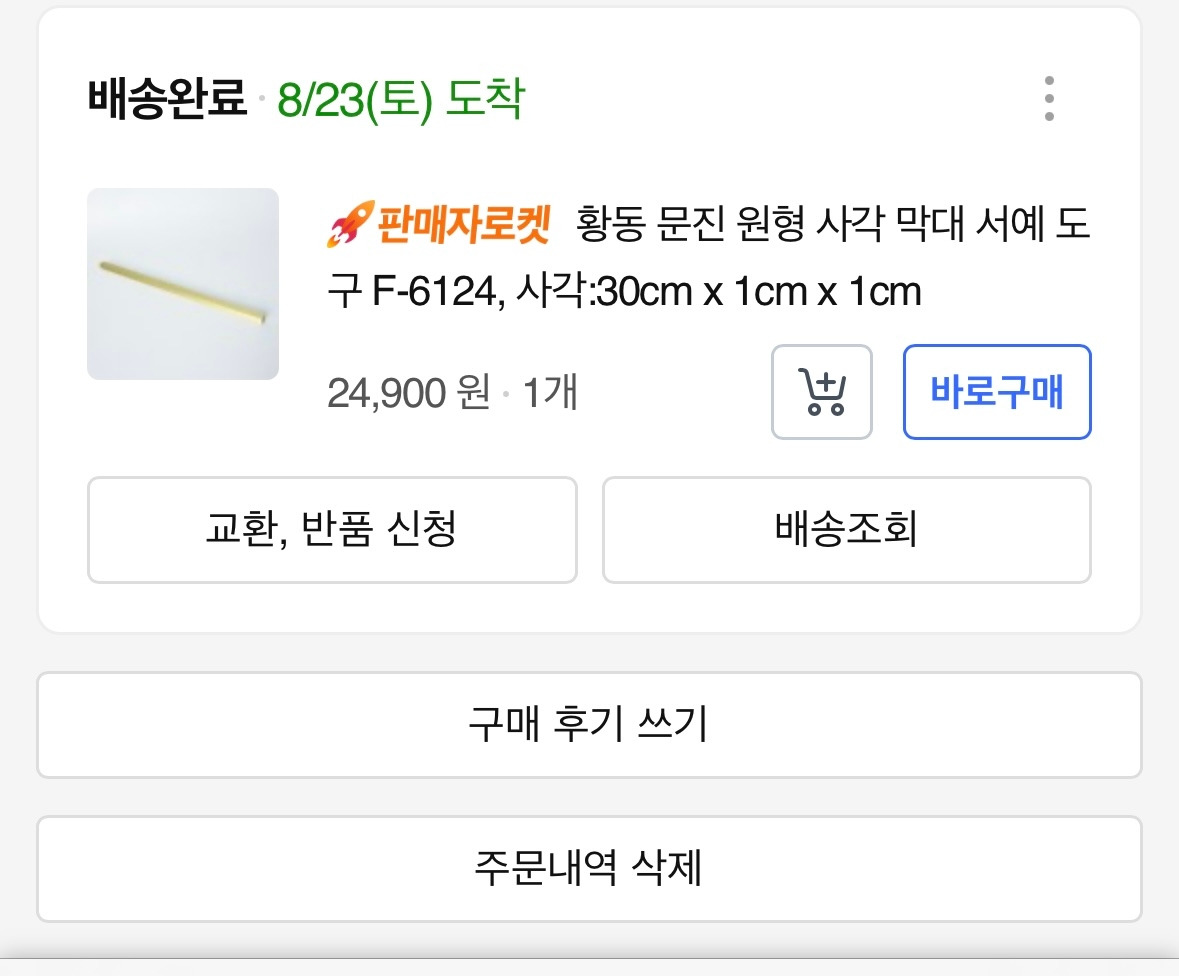Click the 판매자로켓 seller badge text
The height and width of the screenshot is (976, 1179).
point(463,225)
